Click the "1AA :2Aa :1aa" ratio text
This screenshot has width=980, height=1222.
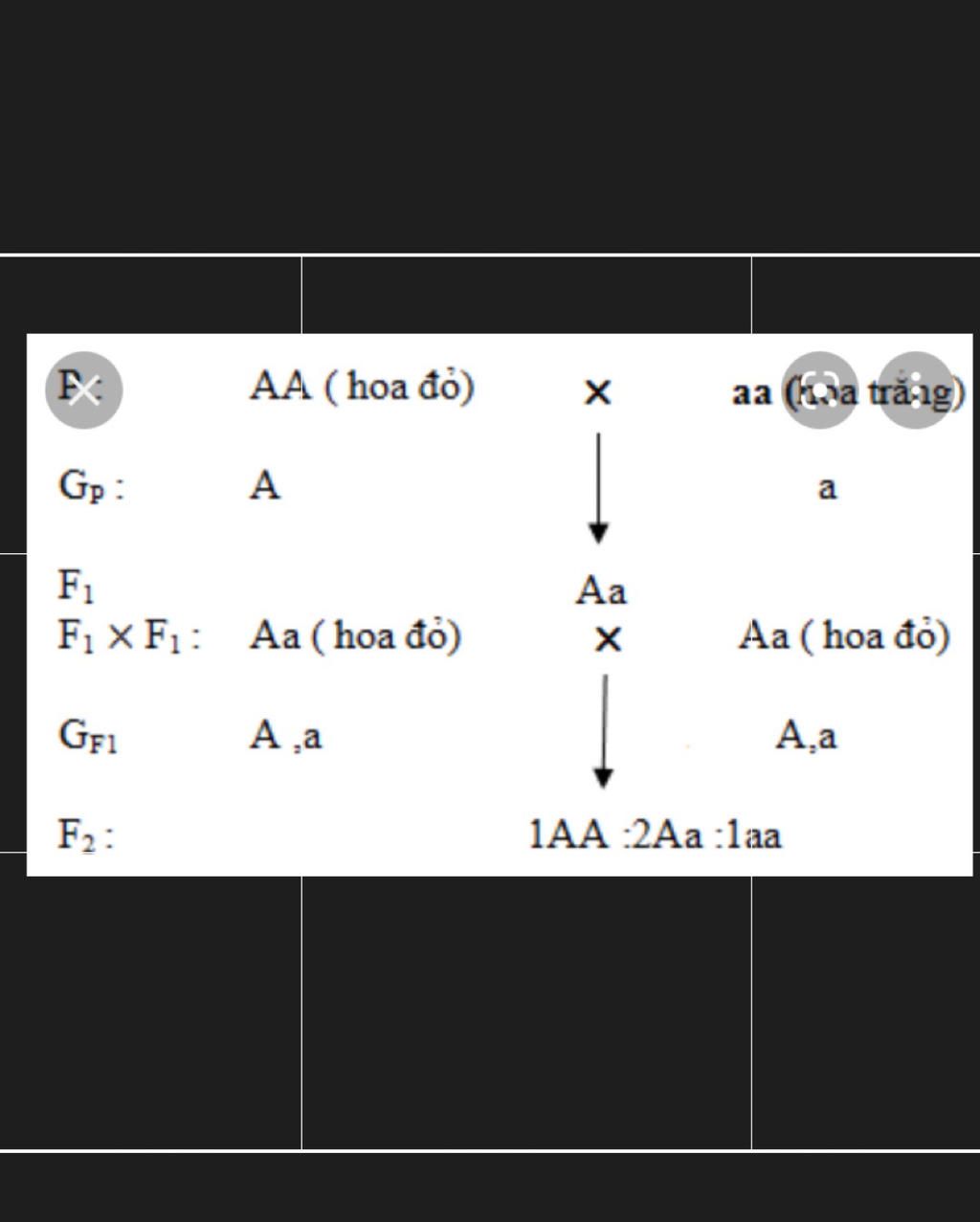[x=656, y=834]
